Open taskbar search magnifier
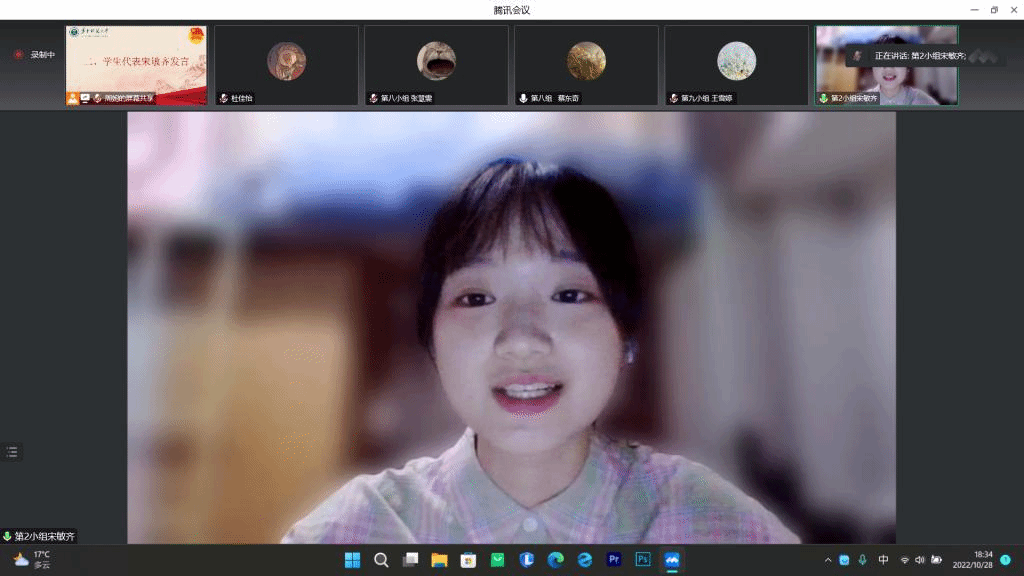1024x576 pixels. click(x=381, y=560)
